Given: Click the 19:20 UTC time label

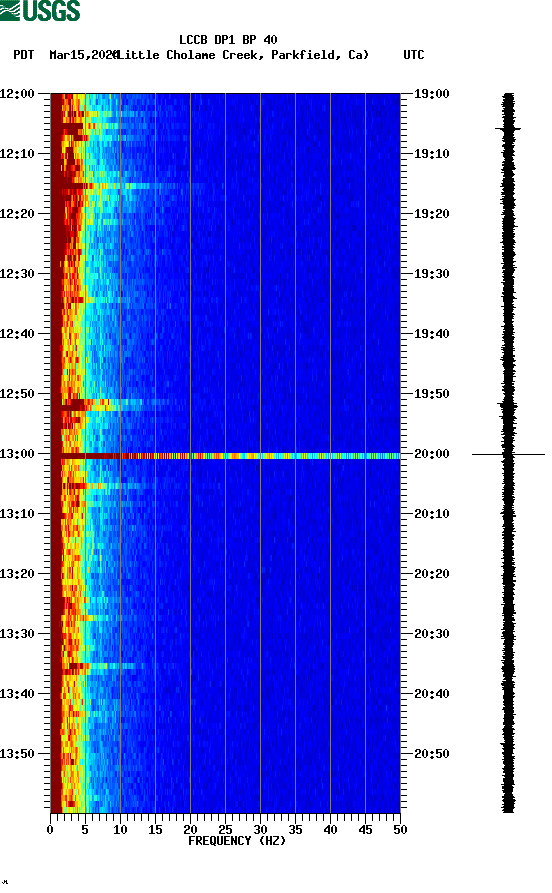Looking at the screenshot, I should pos(432,214).
